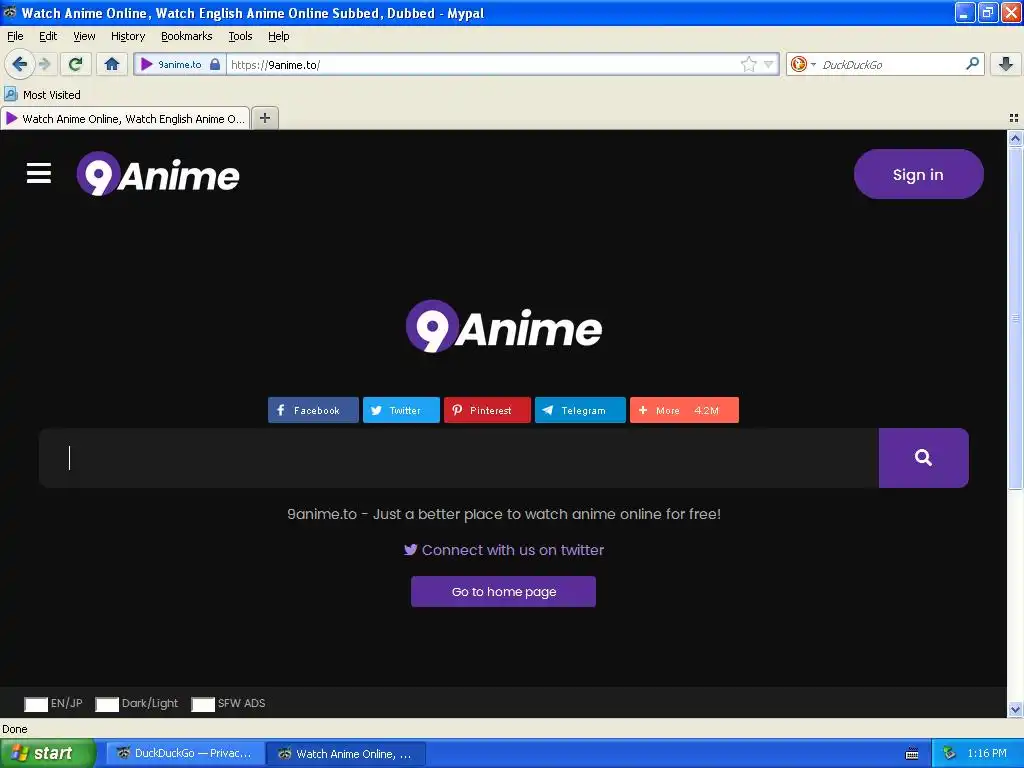The width and height of the screenshot is (1024, 768).
Task: Toggle the Dark/Light theme switch
Action: click(107, 704)
